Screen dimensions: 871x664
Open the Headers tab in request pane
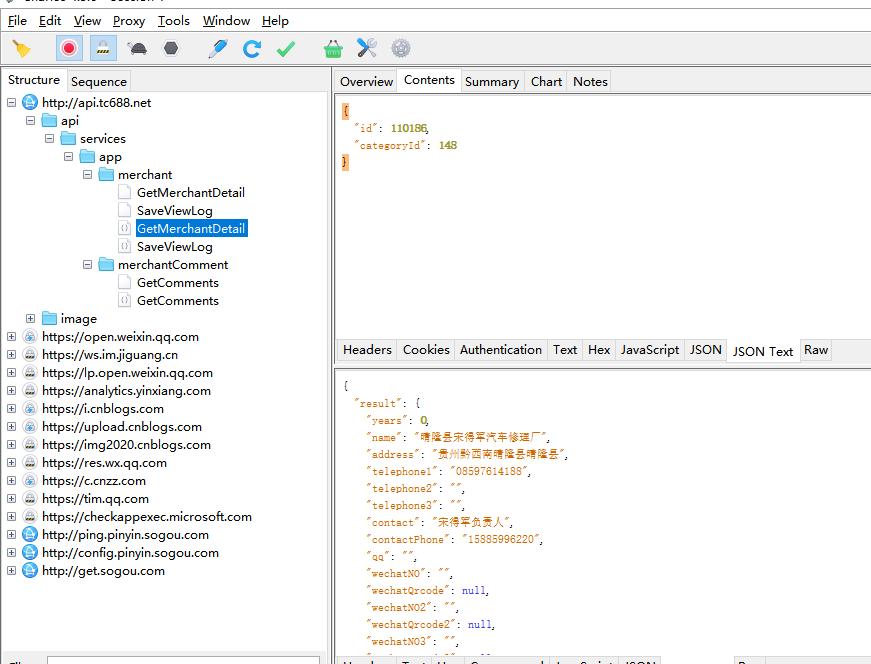coord(367,350)
